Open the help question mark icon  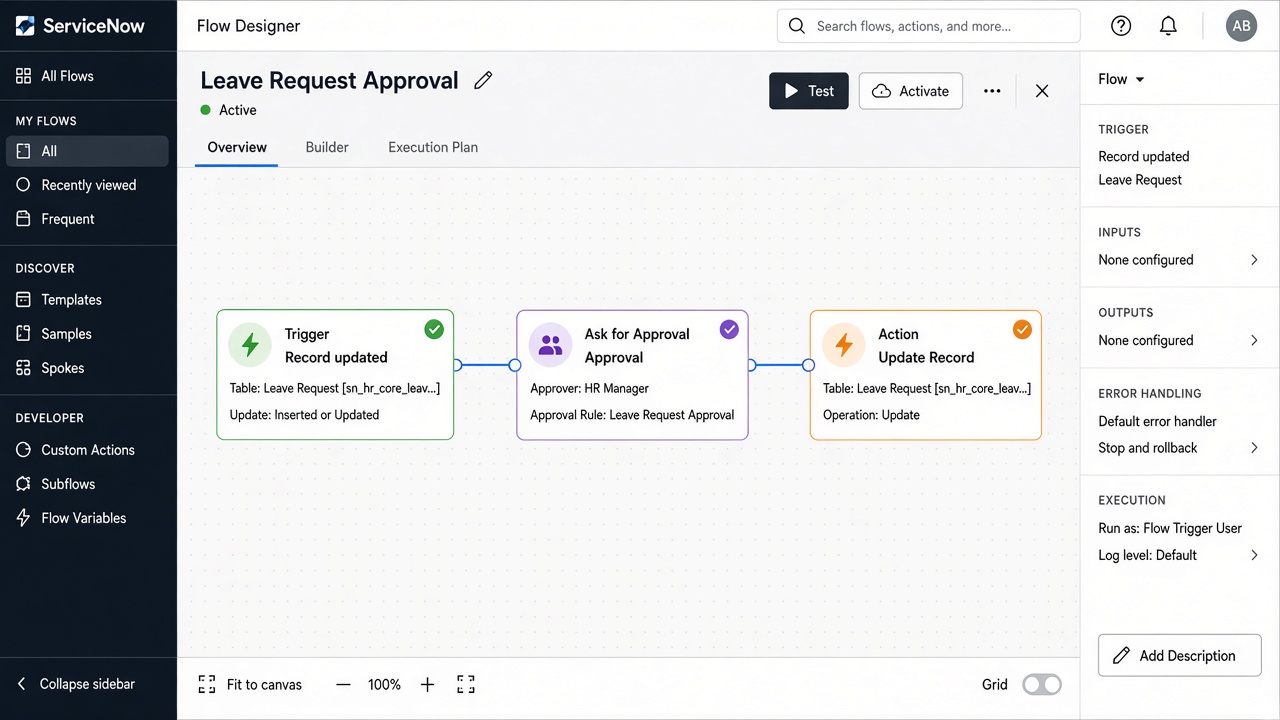point(1121,26)
